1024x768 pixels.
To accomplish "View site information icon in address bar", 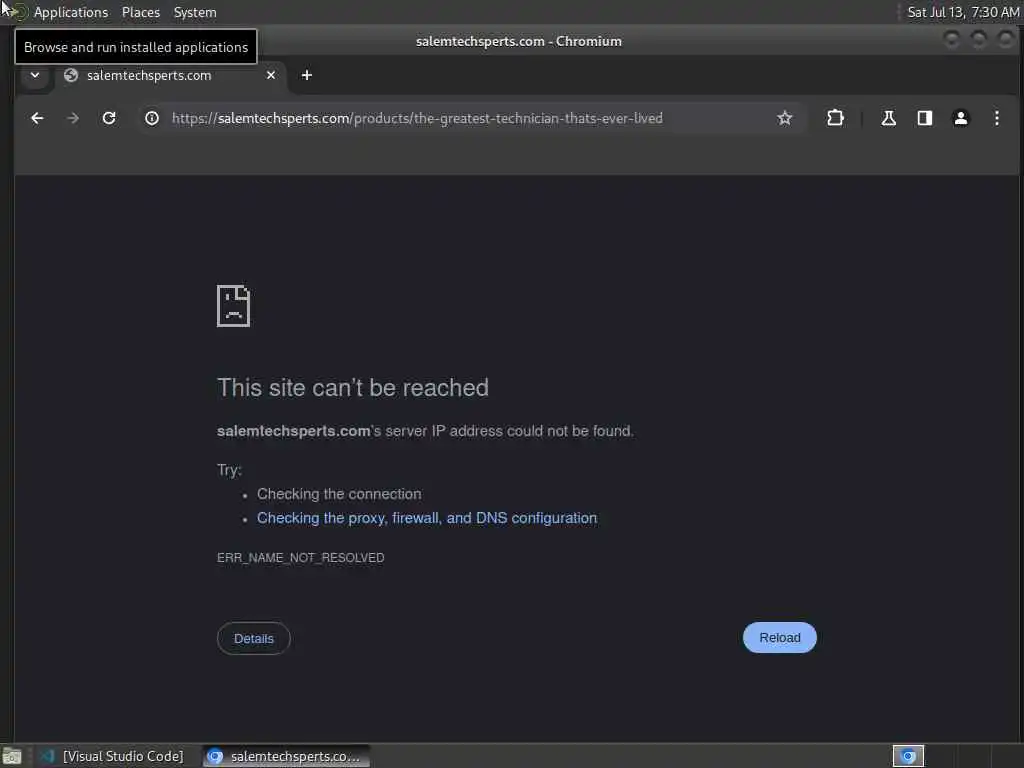I will coord(152,118).
